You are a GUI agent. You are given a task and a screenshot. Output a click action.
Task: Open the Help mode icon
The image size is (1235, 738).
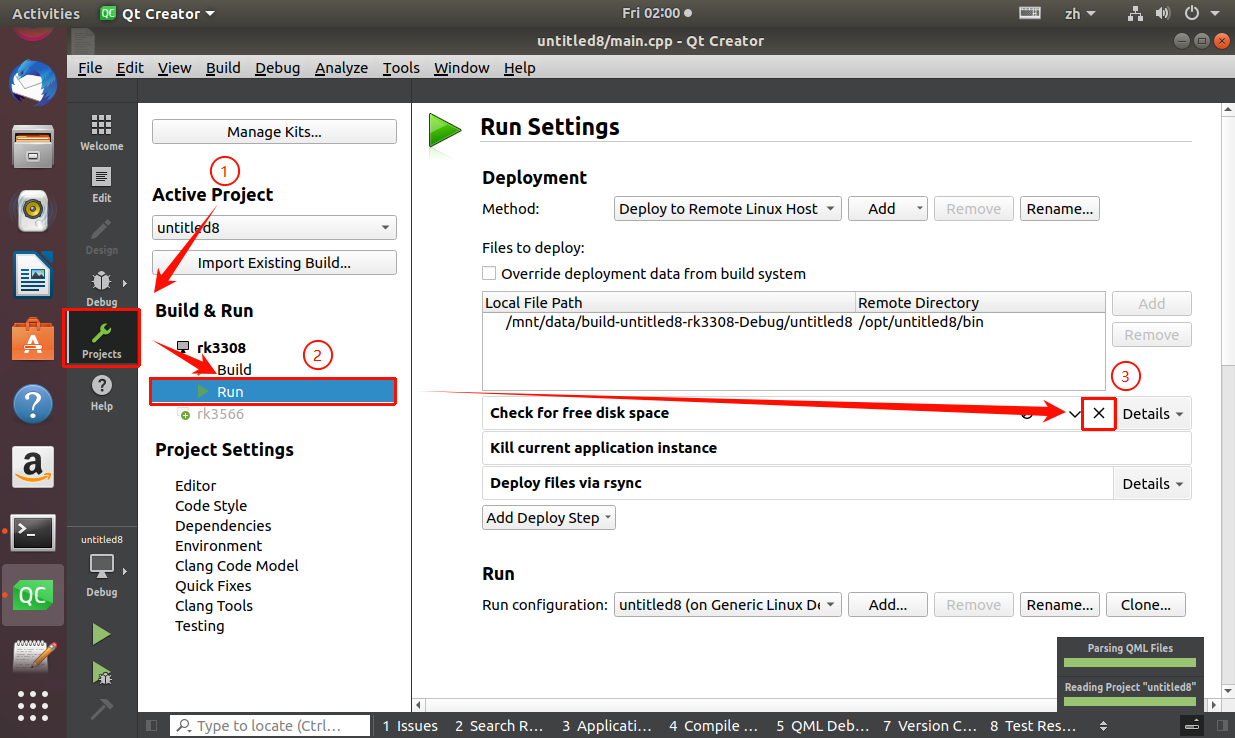click(x=101, y=392)
